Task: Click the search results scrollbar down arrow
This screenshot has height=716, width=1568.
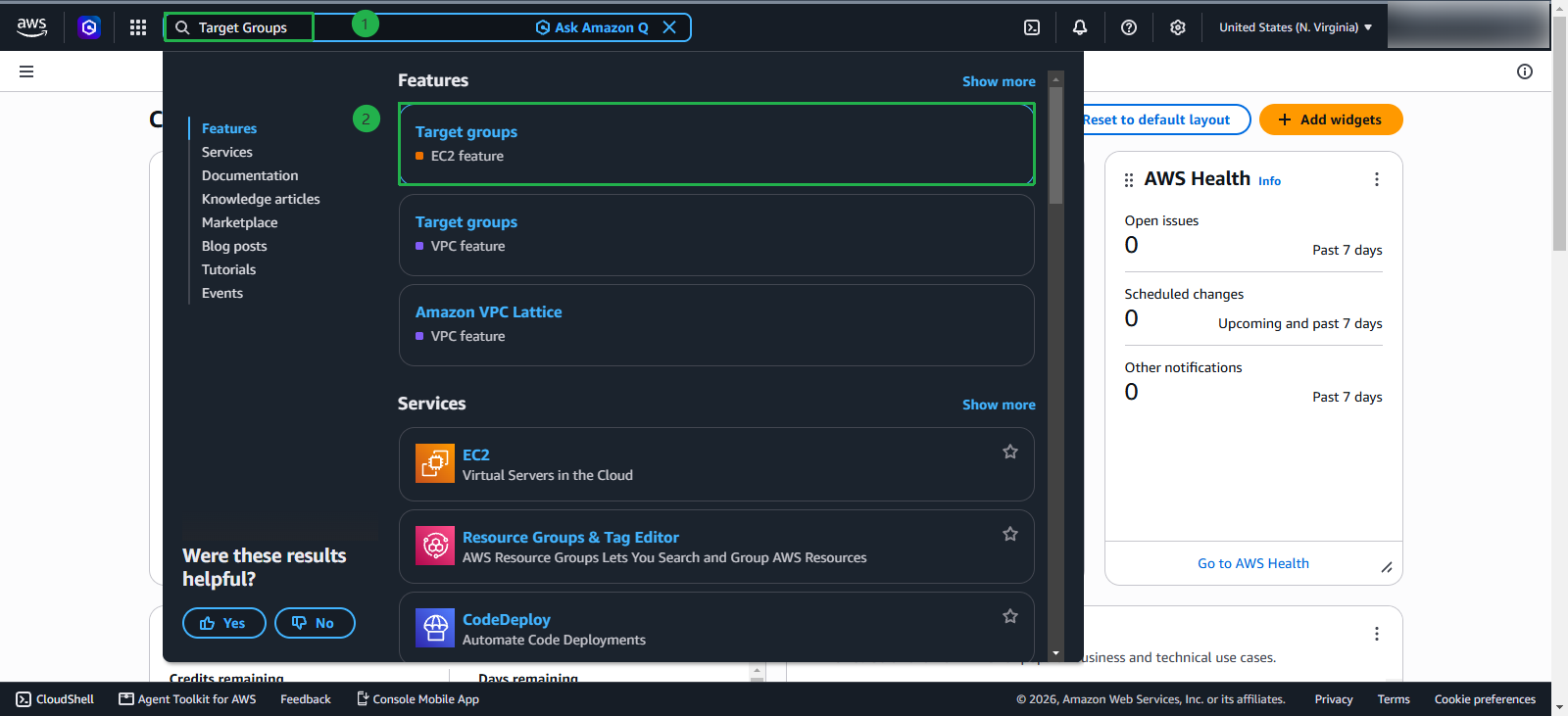Action: click(1055, 653)
